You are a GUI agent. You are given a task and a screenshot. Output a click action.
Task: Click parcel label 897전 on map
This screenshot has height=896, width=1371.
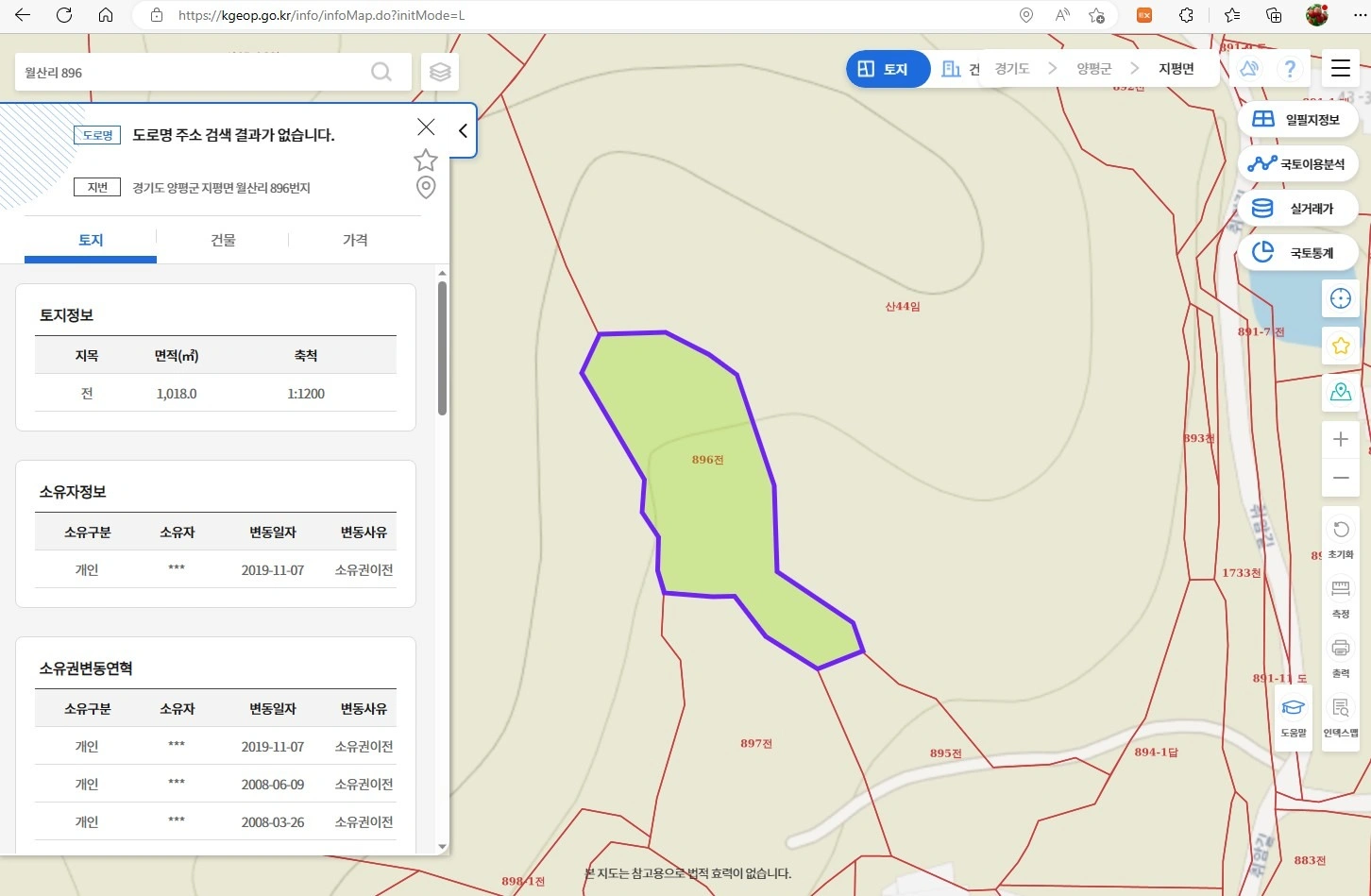(x=756, y=743)
